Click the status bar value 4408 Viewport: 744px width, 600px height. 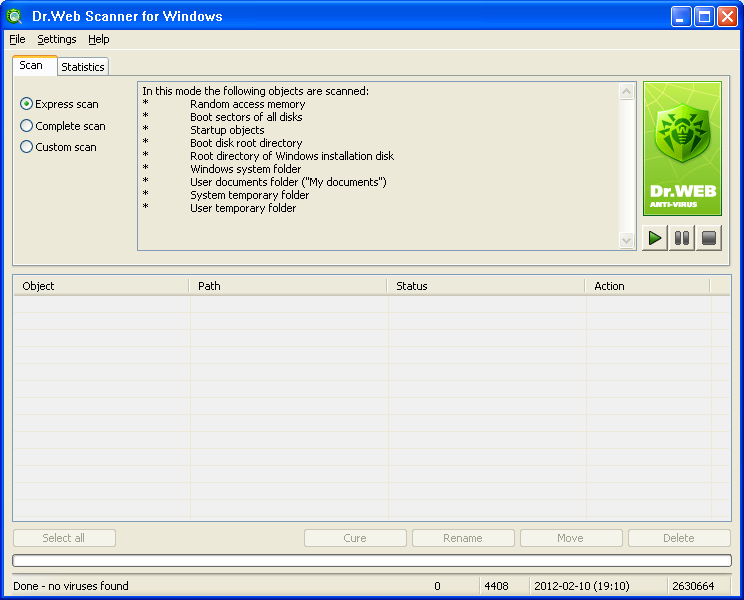(496, 586)
